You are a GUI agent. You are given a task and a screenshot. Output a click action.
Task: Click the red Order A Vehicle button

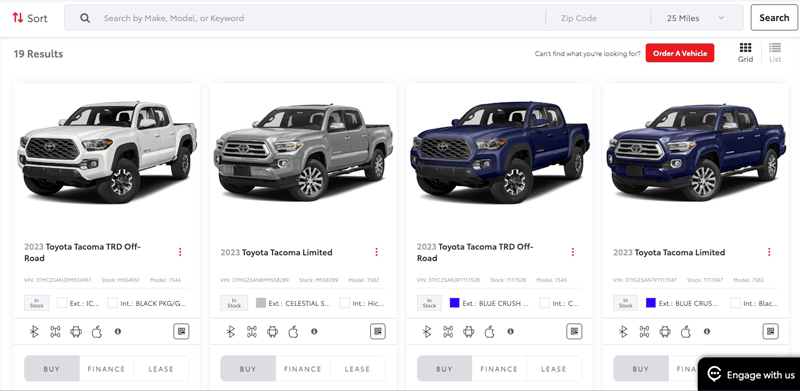click(680, 53)
